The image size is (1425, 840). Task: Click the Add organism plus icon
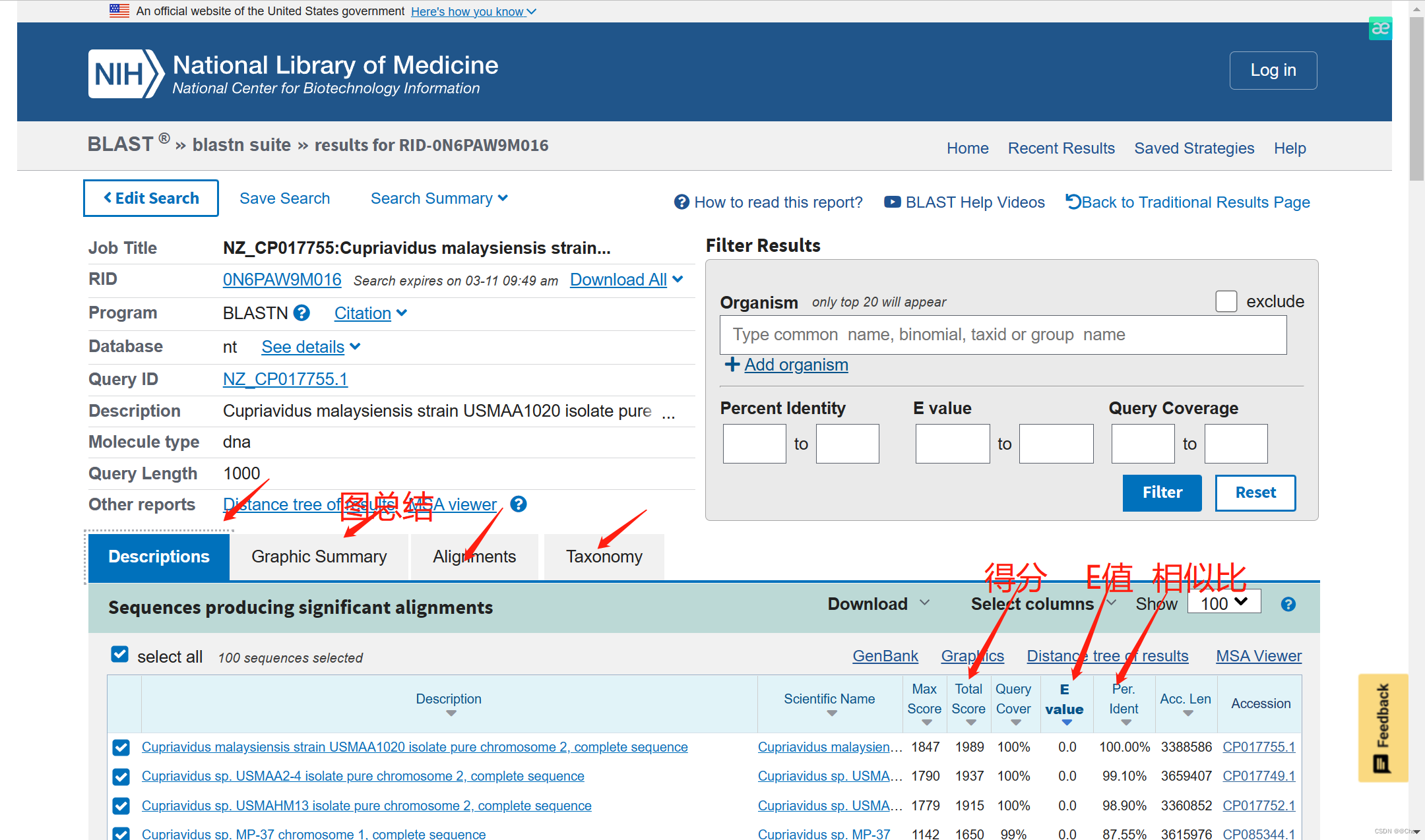[x=732, y=365]
